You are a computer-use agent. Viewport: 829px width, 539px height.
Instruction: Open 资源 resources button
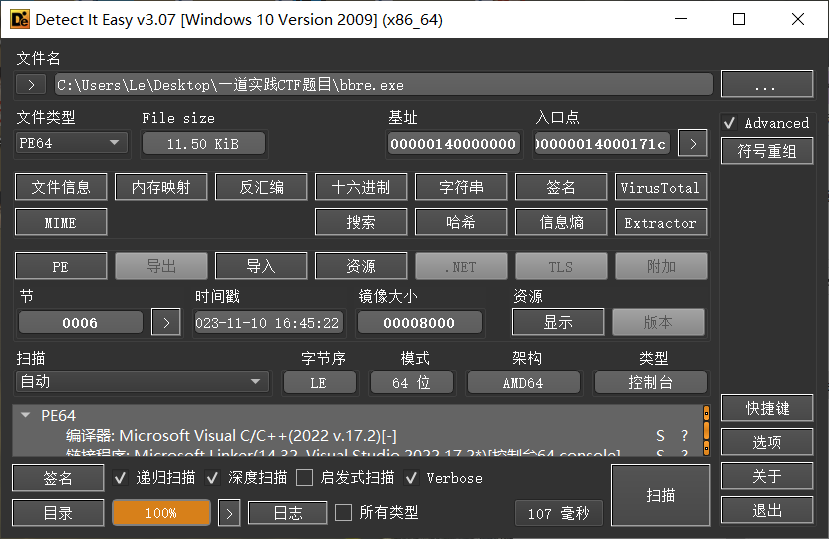[x=361, y=266]
